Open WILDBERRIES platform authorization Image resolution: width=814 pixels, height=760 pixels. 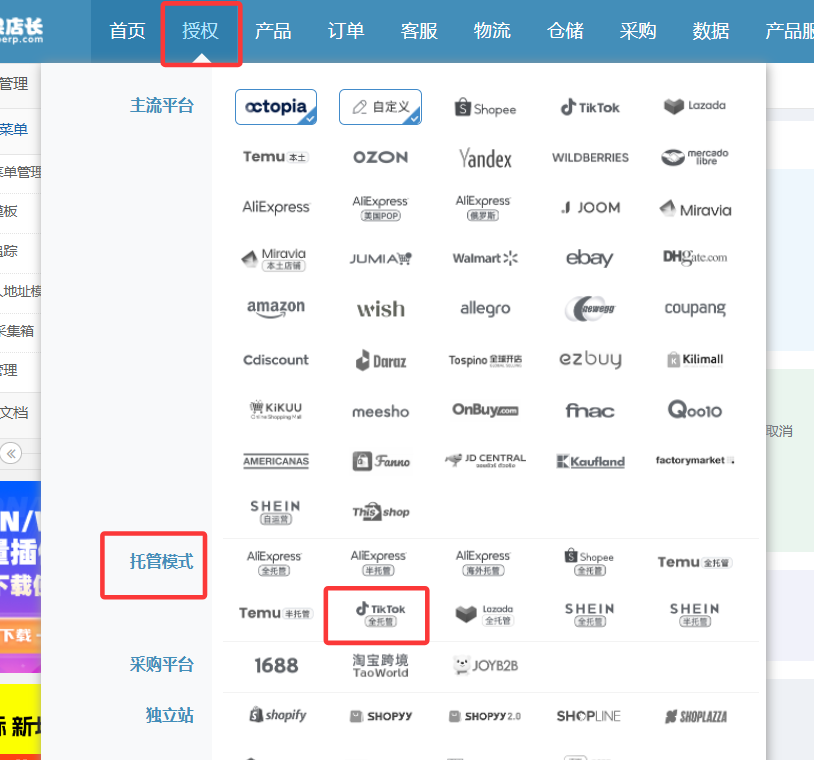(x=590, y=157)
